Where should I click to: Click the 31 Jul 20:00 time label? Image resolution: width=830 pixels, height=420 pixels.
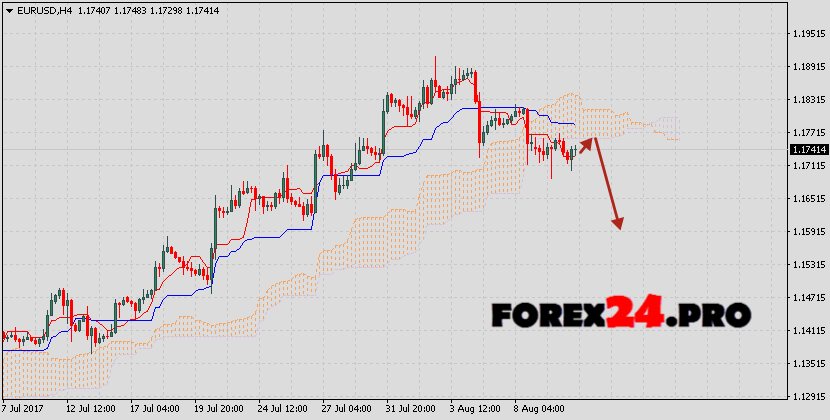pyautogui.click(x=412, y=409)
